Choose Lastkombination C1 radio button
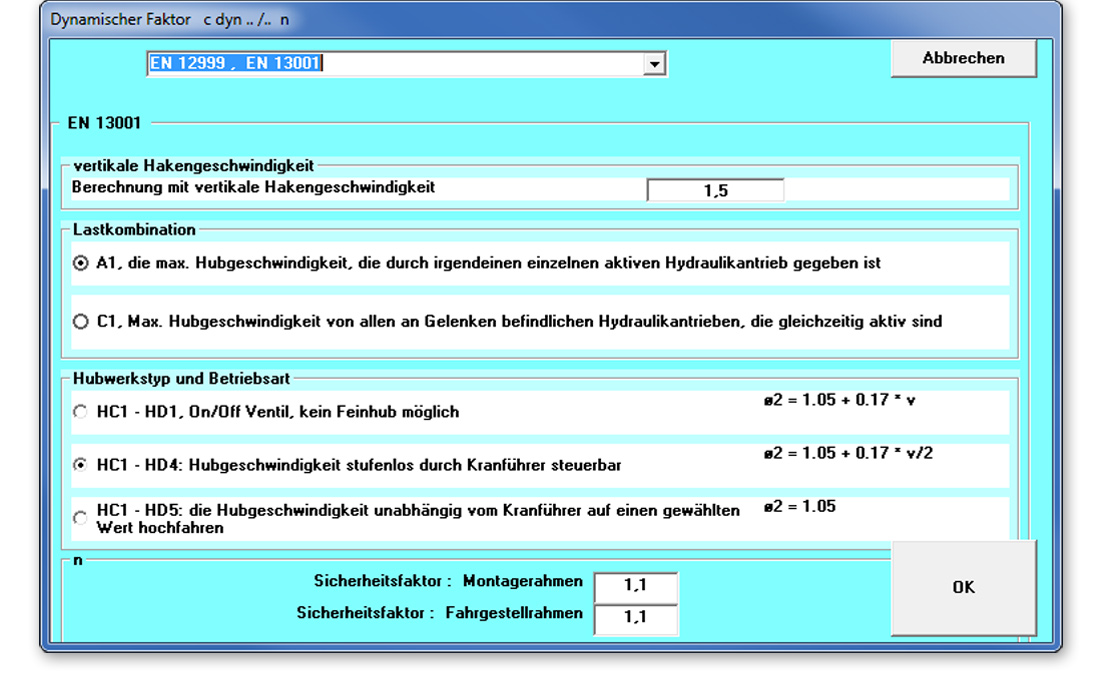The height and width of the screenshot is (680, 1096). 81,321
